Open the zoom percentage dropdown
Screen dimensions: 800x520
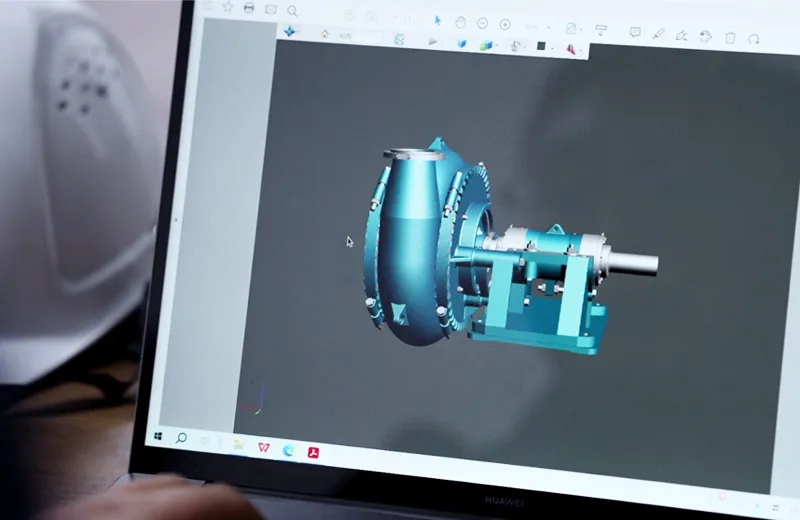click(537, 26)
